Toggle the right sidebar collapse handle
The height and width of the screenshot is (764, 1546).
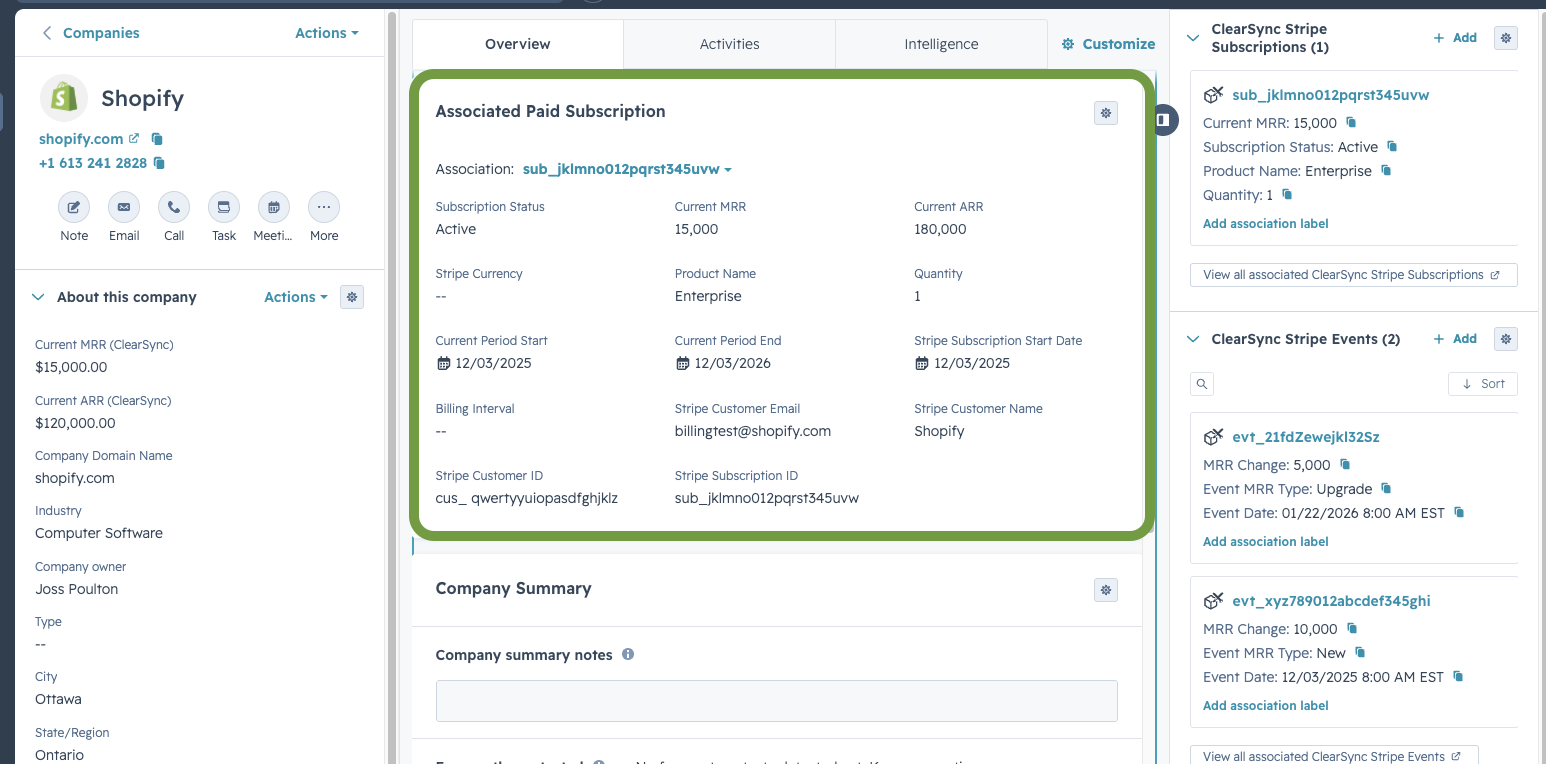click(x=1163, y=120)
